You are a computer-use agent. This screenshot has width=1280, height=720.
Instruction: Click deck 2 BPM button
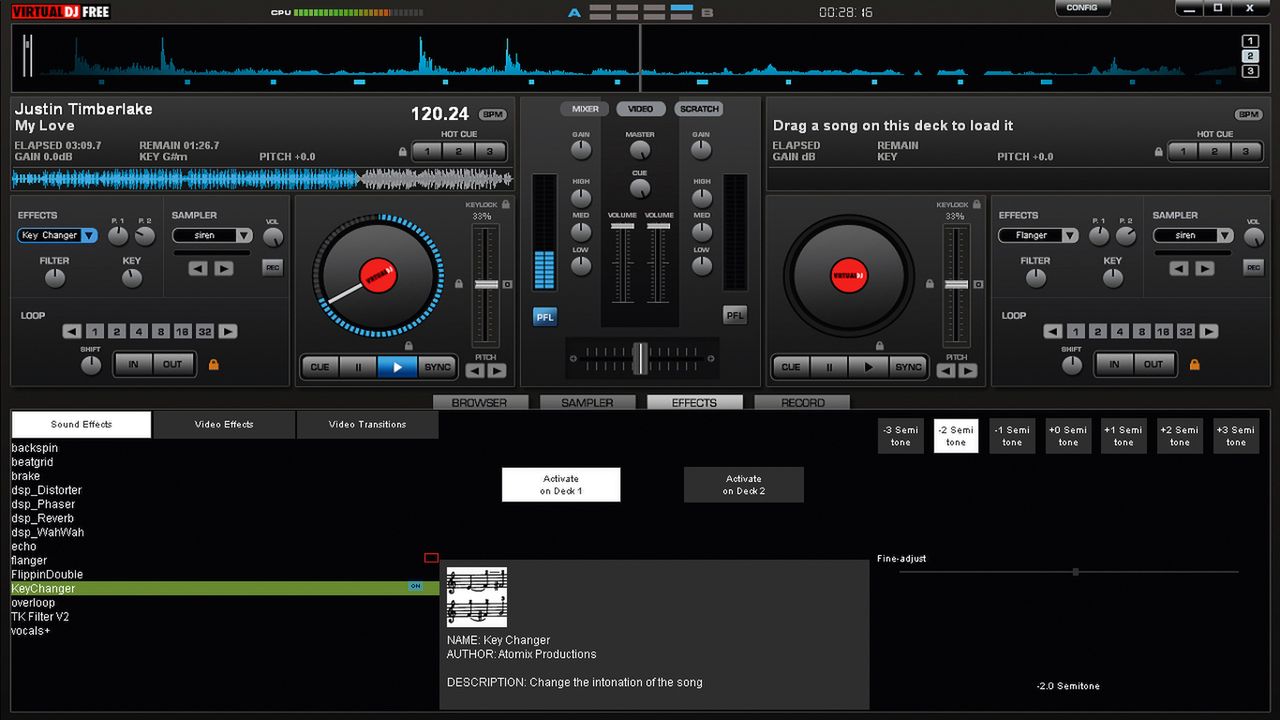[x=1248, y=115]
